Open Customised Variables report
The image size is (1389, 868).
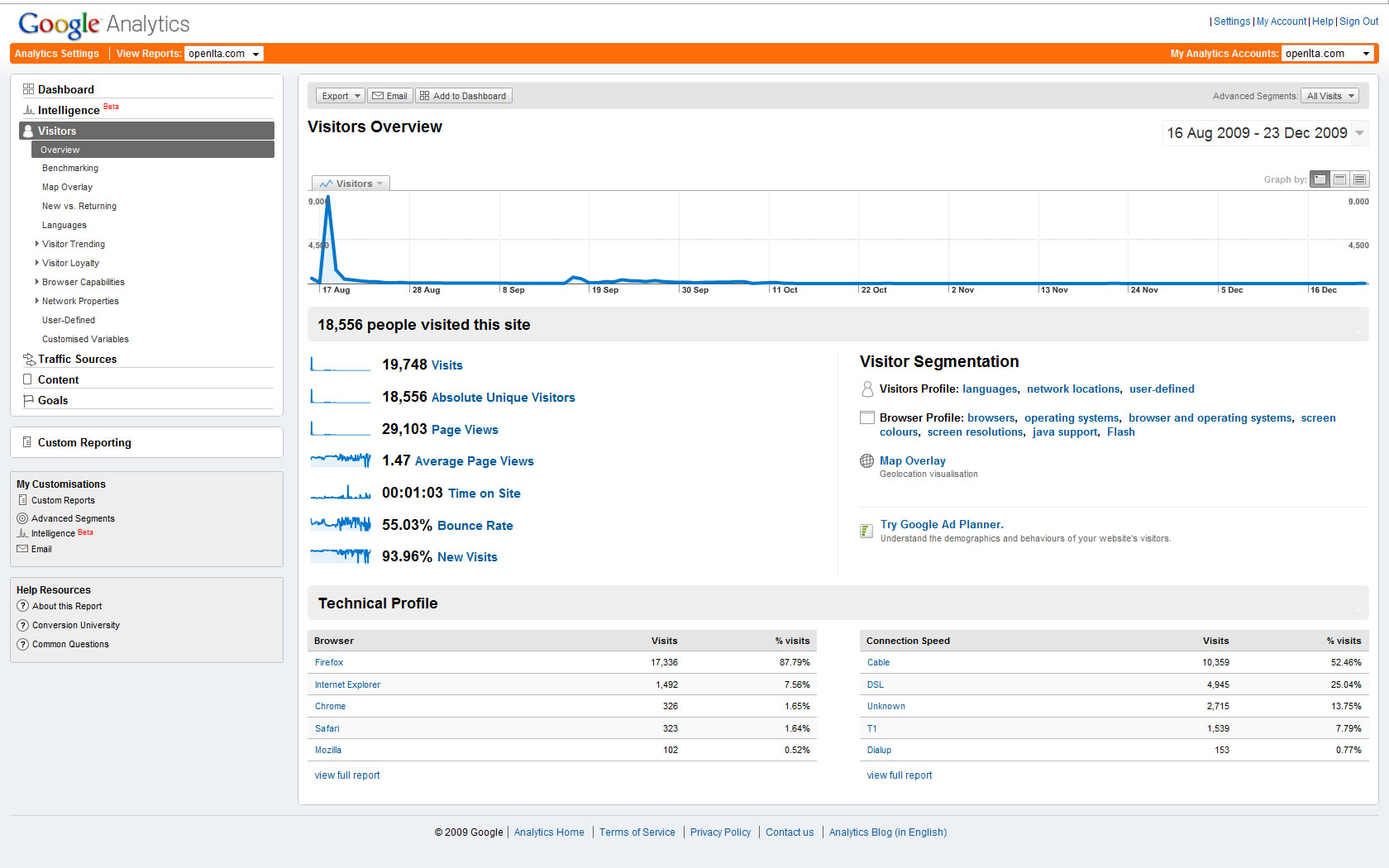point(85,339)
